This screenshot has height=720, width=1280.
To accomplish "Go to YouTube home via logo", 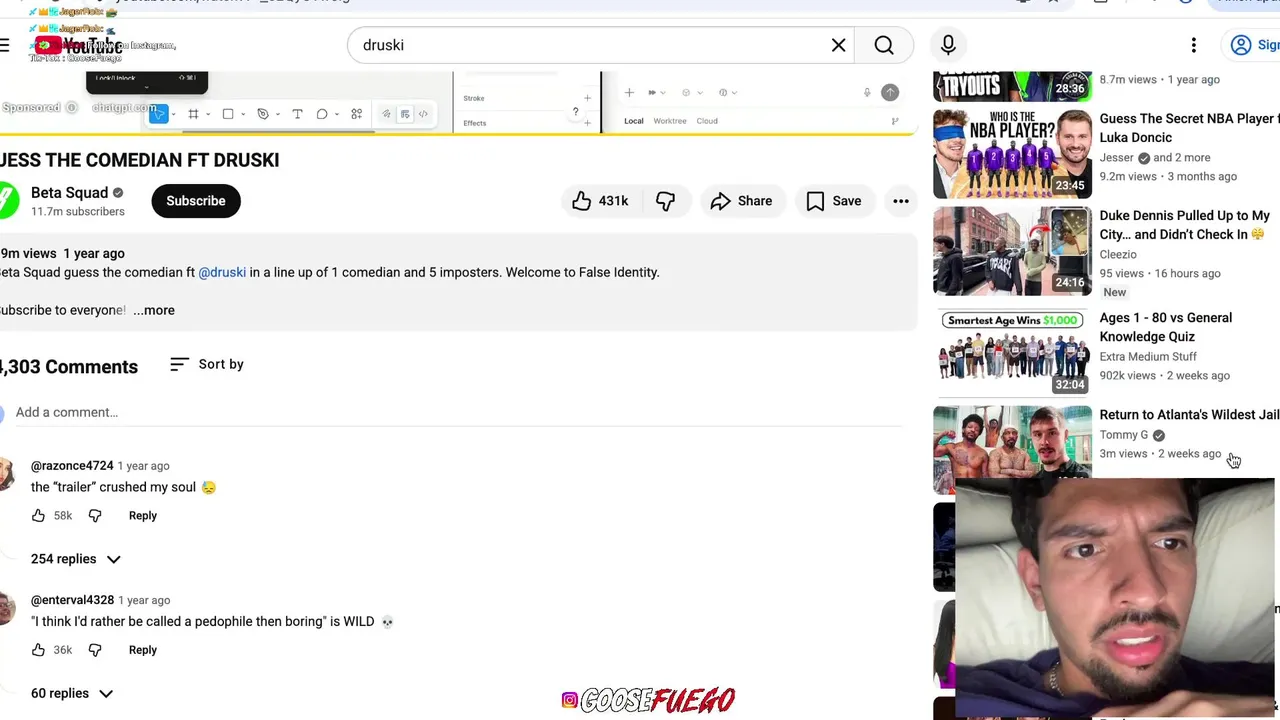I will (78, 45).
